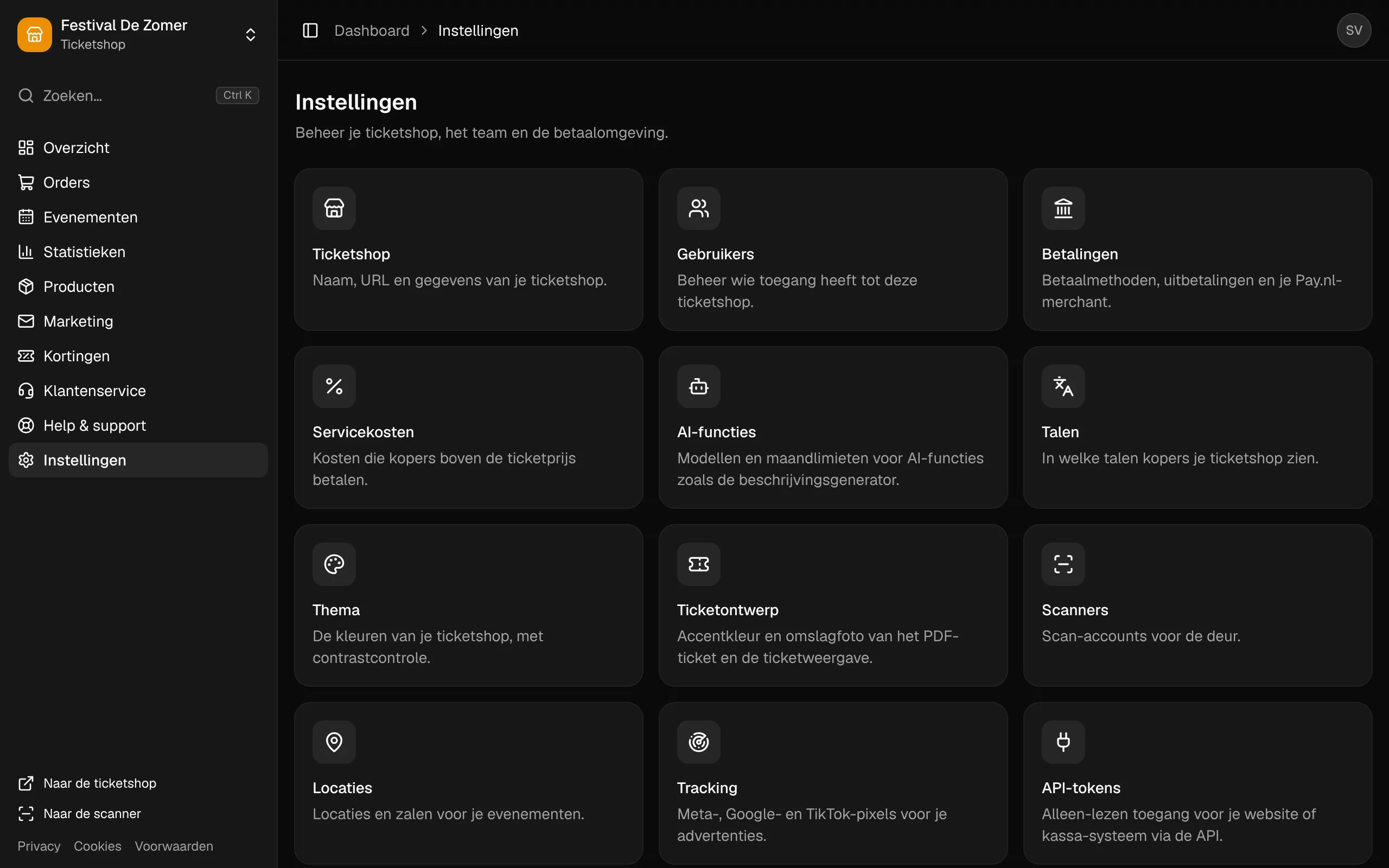This screenshot has height=868, width=1389.
Task: Click the Betalingen card title
Action: tap(1080, 254)
